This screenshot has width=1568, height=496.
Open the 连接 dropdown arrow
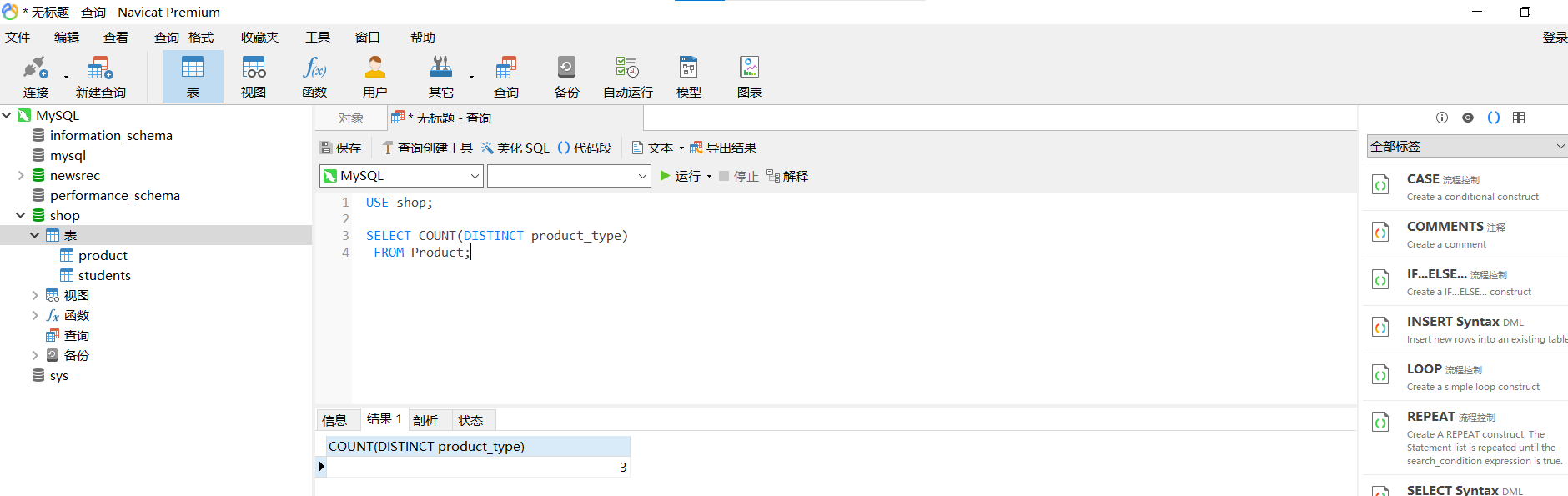tap(66, 78)
